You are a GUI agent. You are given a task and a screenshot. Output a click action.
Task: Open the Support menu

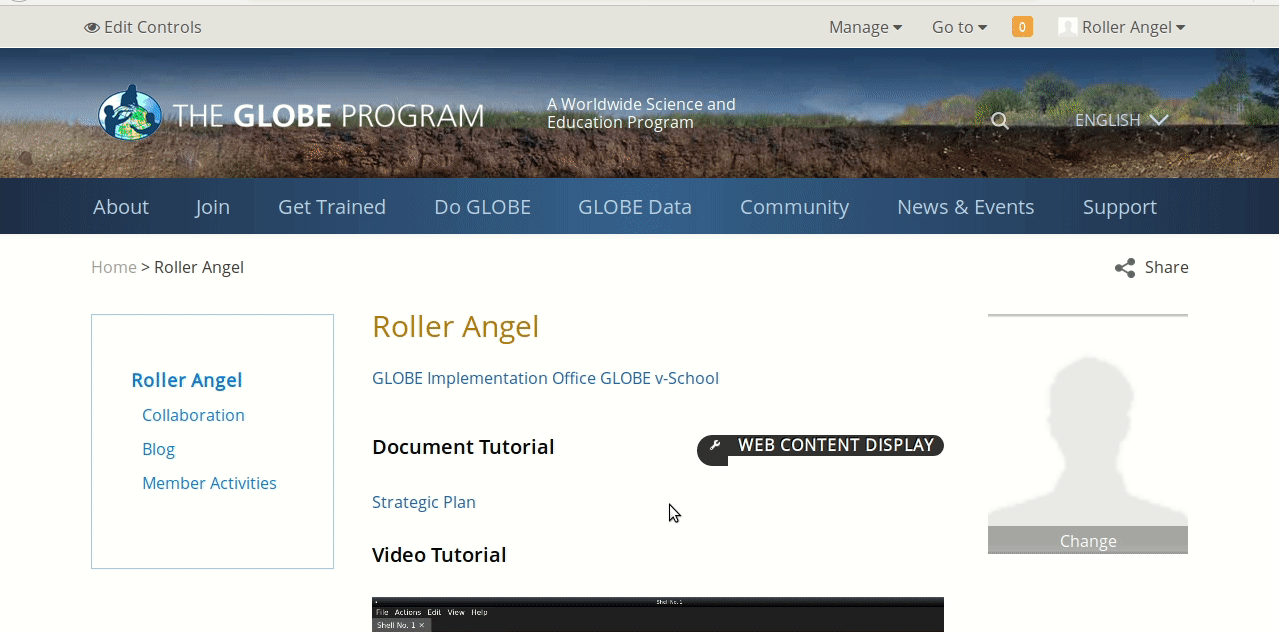pos(1119,207)
